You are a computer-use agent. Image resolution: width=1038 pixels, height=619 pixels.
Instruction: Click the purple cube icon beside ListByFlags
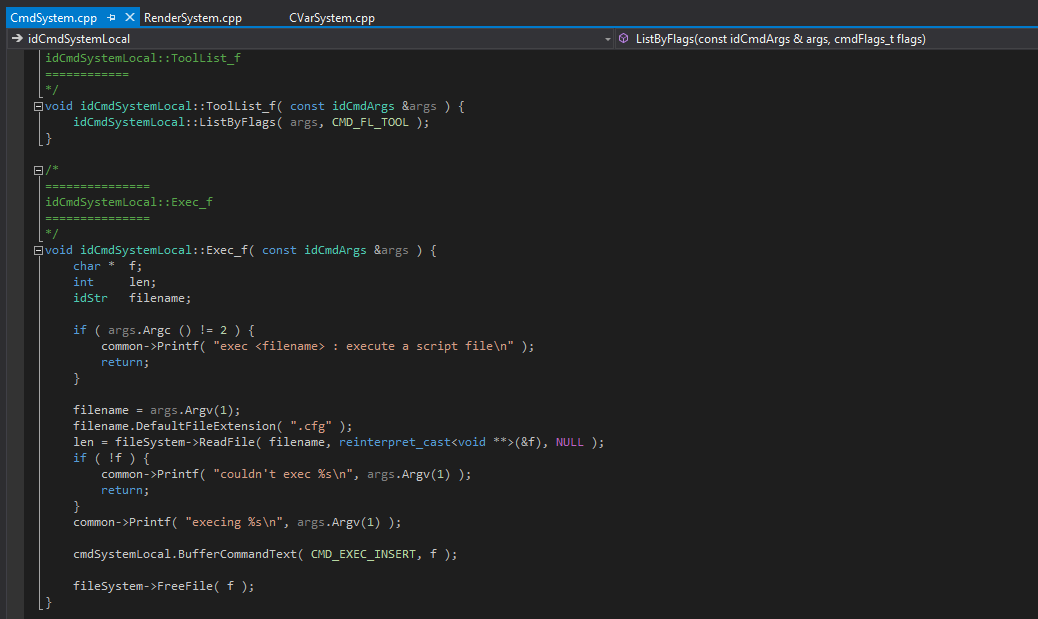tap(624, 39)
